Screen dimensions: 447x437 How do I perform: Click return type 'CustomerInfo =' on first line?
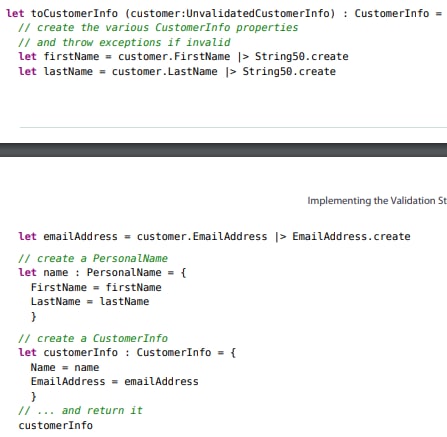(398, 13)
